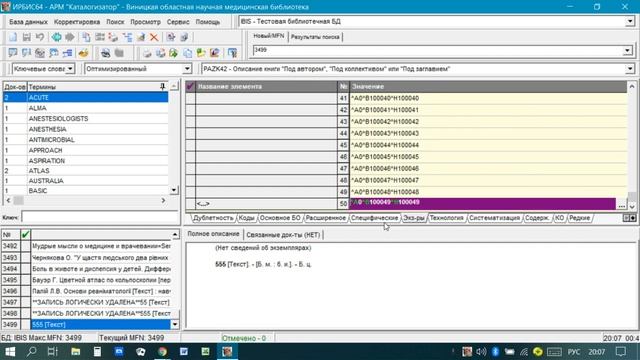Click the green arrow export icon

tap(173, 53)
